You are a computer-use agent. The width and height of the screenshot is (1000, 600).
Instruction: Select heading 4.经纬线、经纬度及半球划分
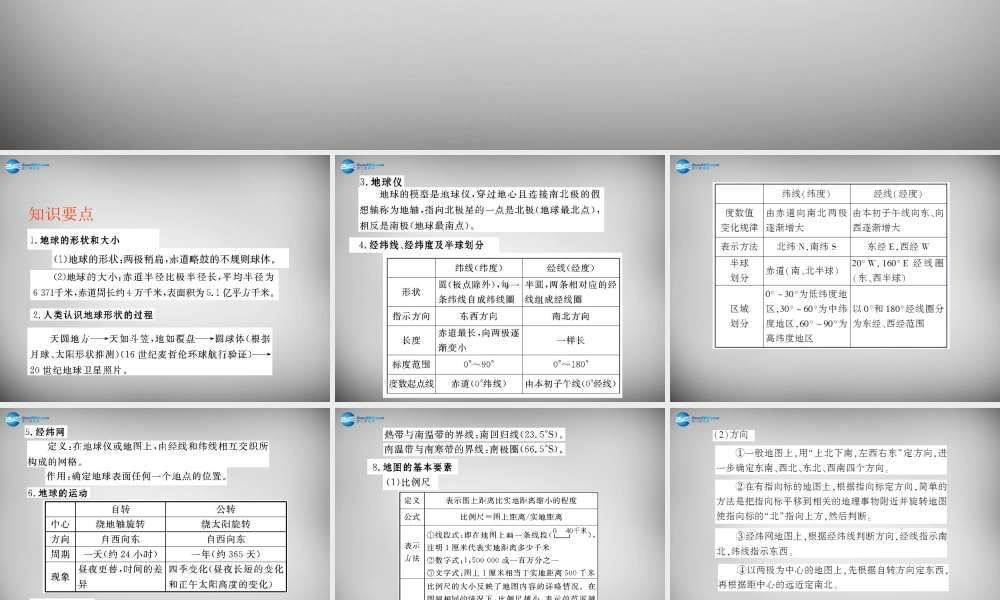coord(422,245)
